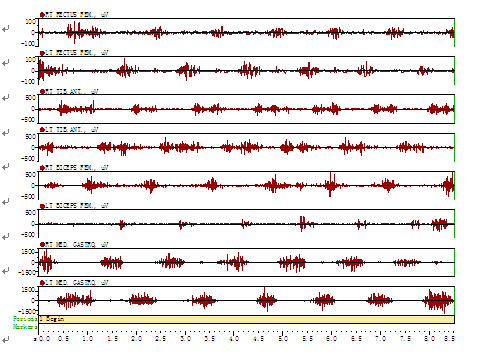The width and height of the screenshot is (489, 362).
Task: Click the LT MED. GASTRO EMG waveform trace
Action: point(246,301)
